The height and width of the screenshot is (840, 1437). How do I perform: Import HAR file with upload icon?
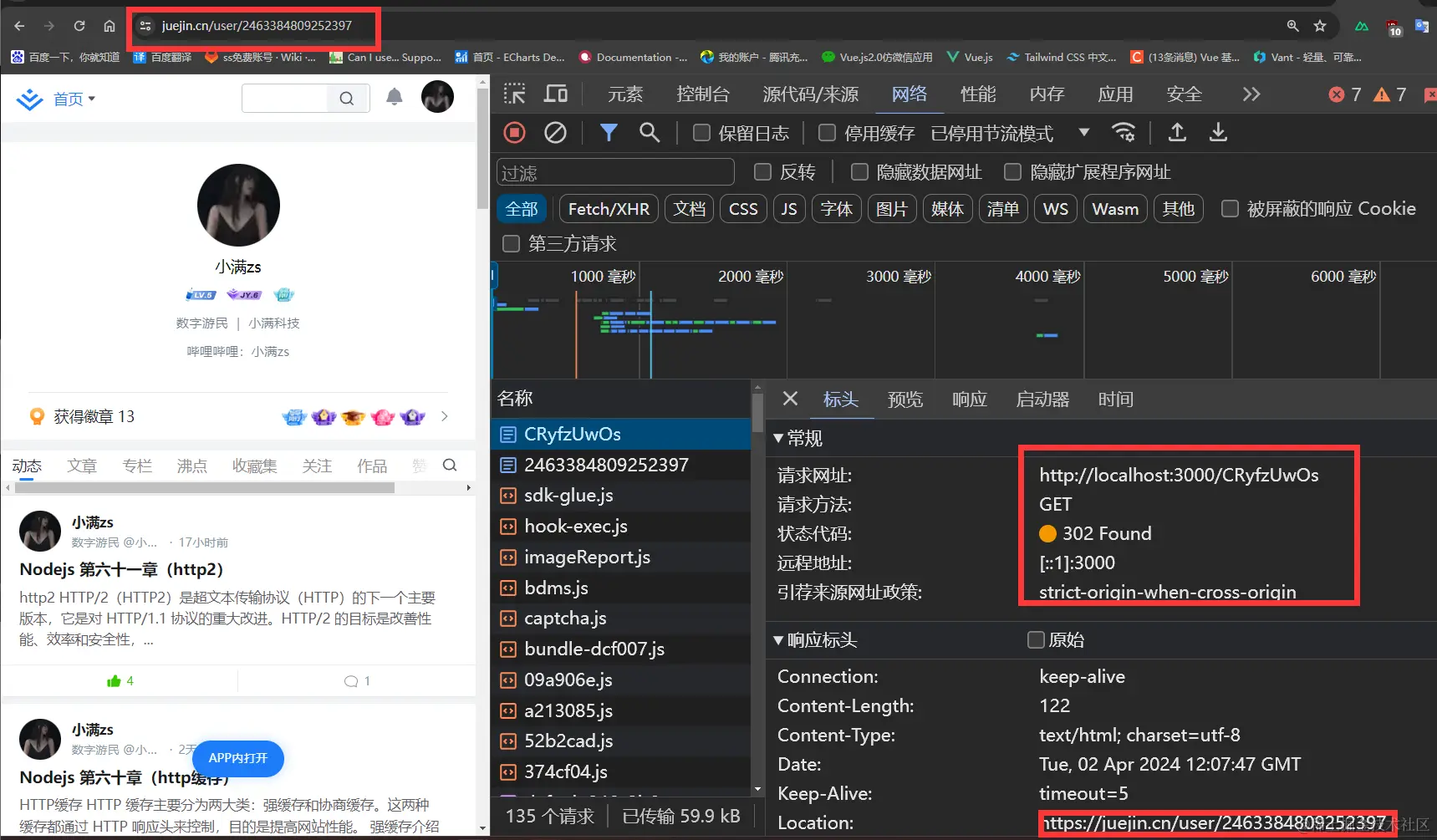point(1177,132)
